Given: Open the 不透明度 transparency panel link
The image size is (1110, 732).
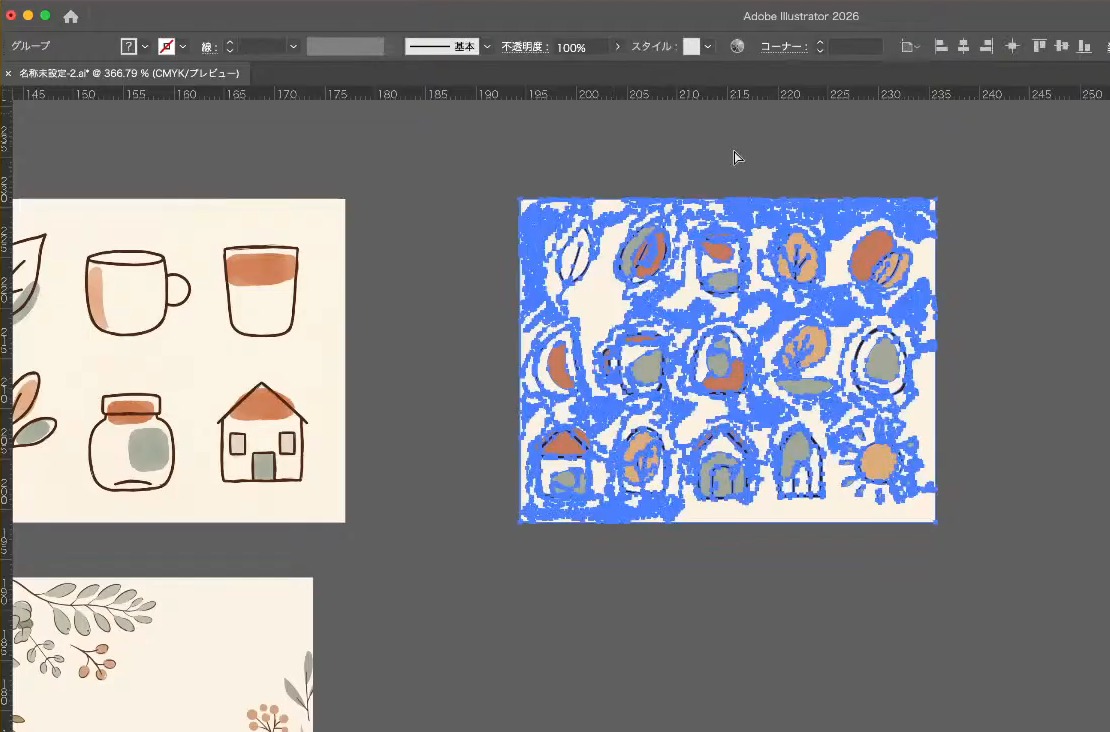Looking at the screenshot, I should tap(525, 47).
